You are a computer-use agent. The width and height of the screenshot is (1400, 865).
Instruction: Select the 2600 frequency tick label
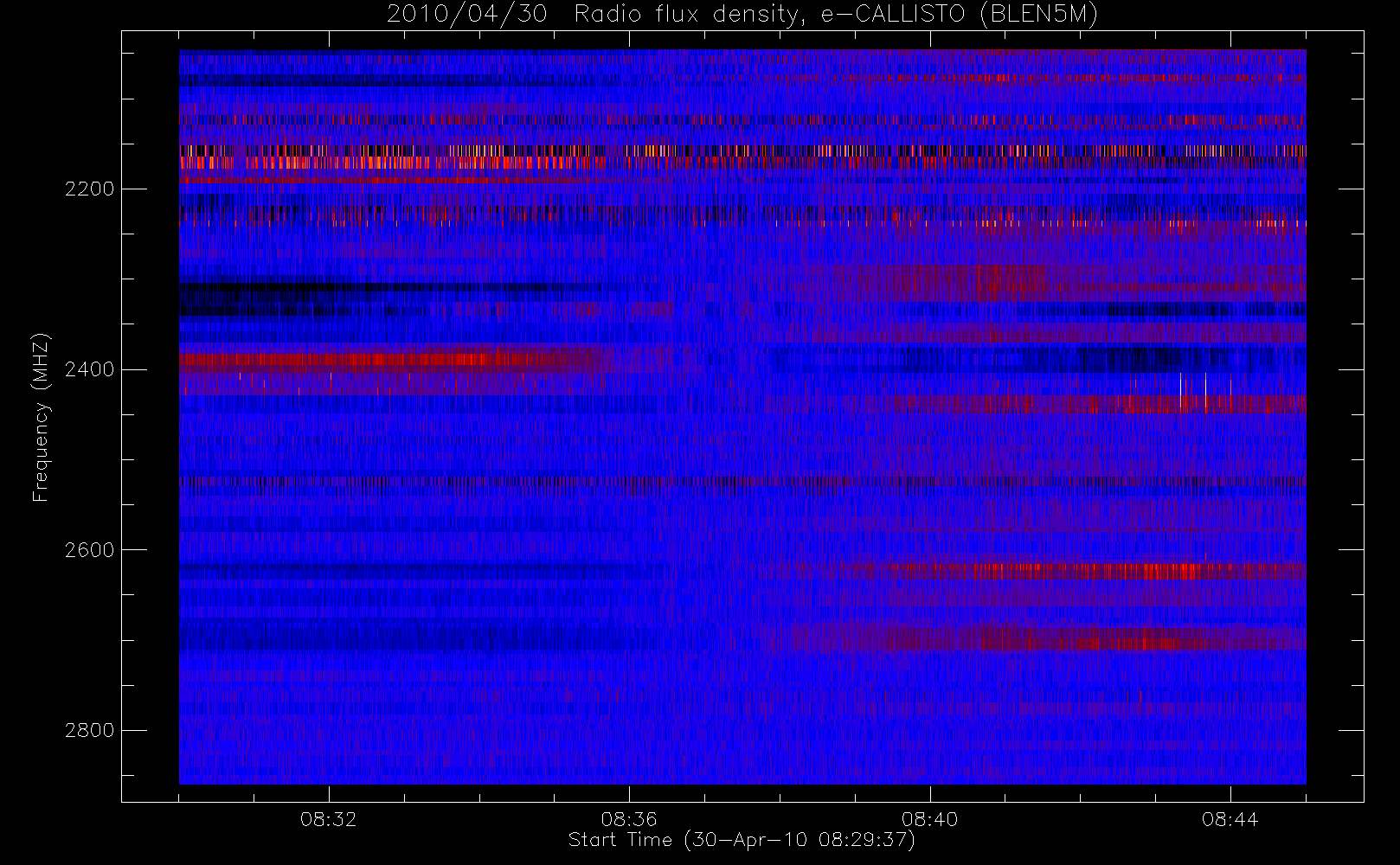click(x=89, y=550)
